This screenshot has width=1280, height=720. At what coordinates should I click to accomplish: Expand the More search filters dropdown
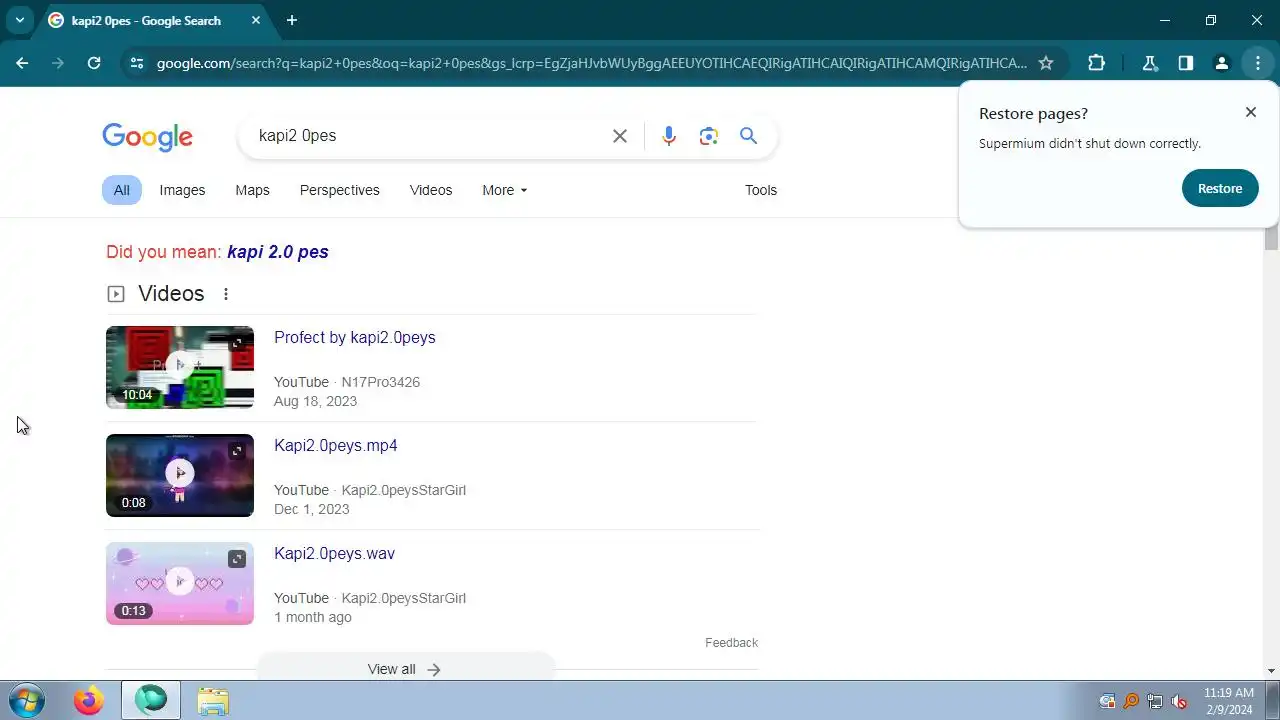click(x=504, y=190)
